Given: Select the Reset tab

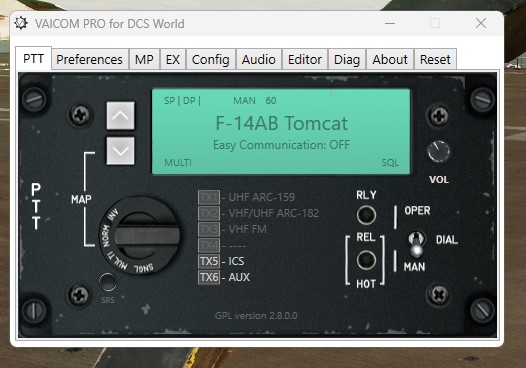Looking at the screenshot, I should pos(435,59).
